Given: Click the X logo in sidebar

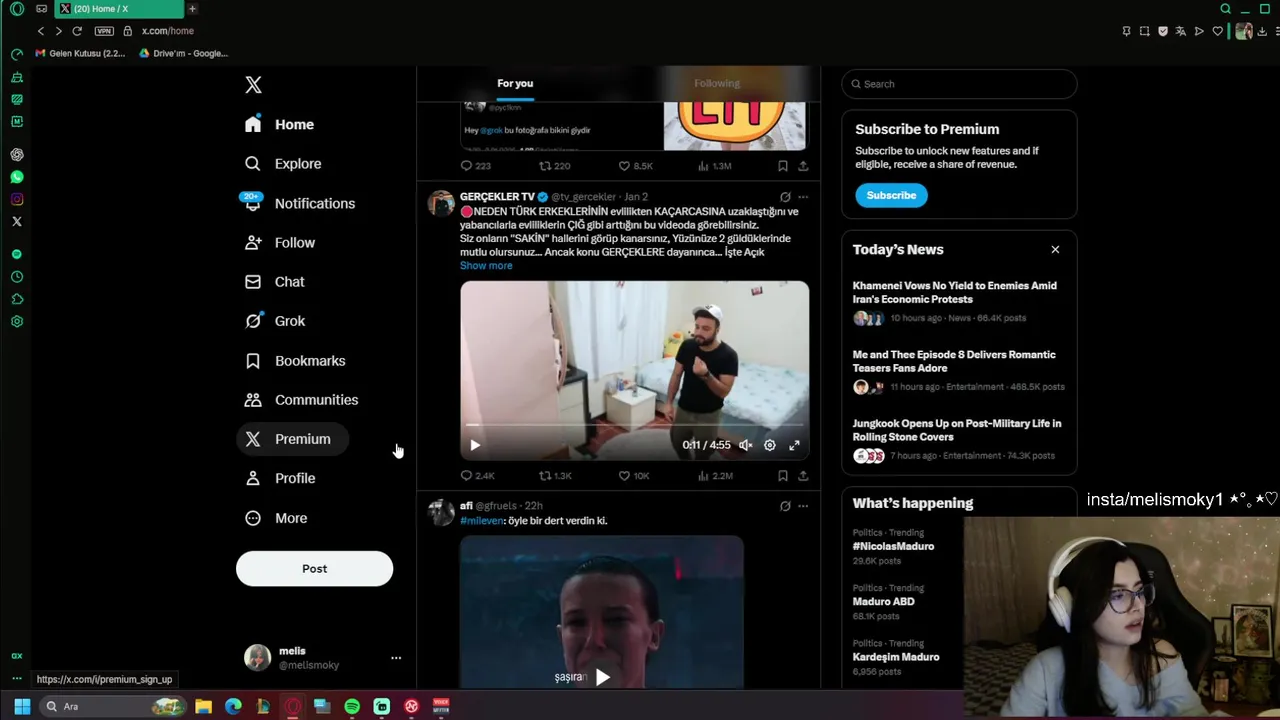Looking at the screenshot, I should [x=253, y=85].
